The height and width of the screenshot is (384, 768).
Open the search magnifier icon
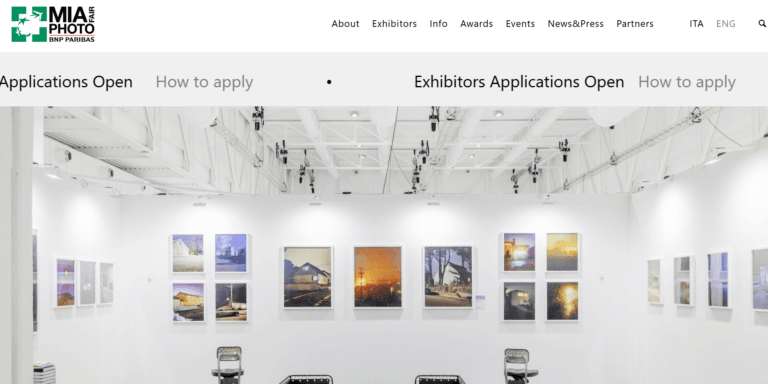point(762,24)
